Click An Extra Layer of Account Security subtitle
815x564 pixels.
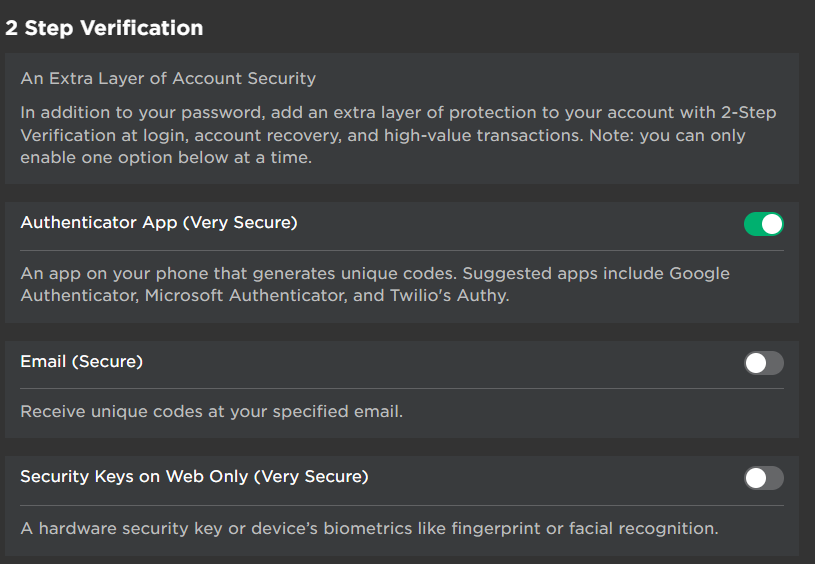[168, 78]
